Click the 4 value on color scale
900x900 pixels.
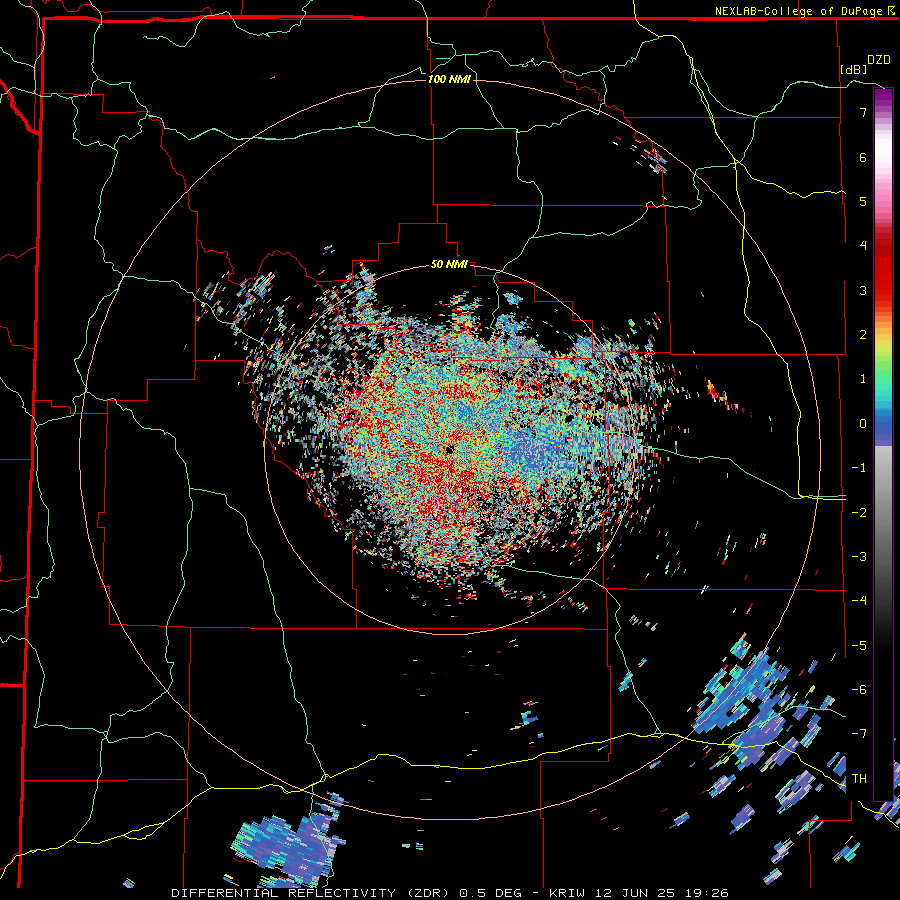click(x=863, y=246)
